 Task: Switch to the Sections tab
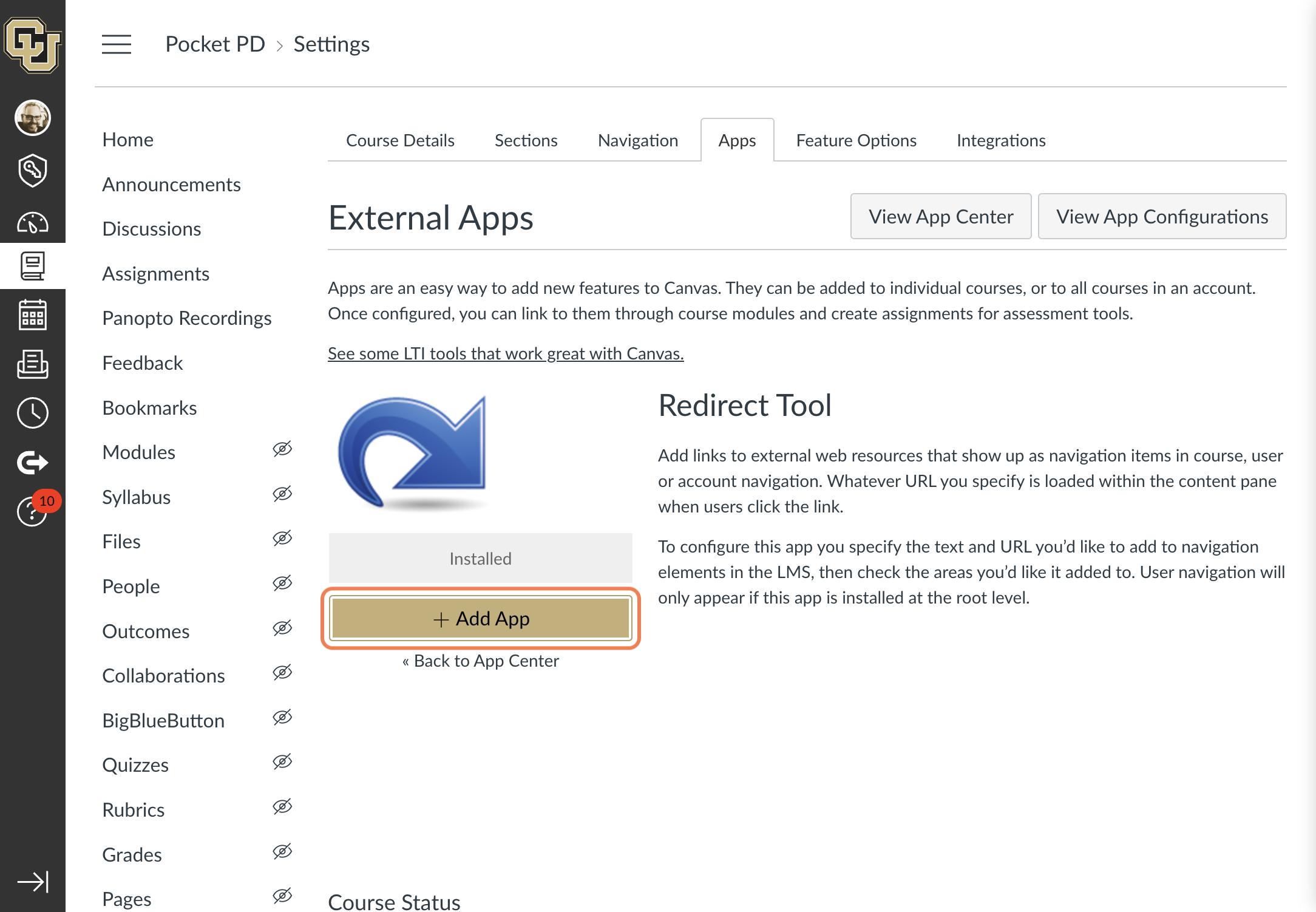tap(526, 140)
